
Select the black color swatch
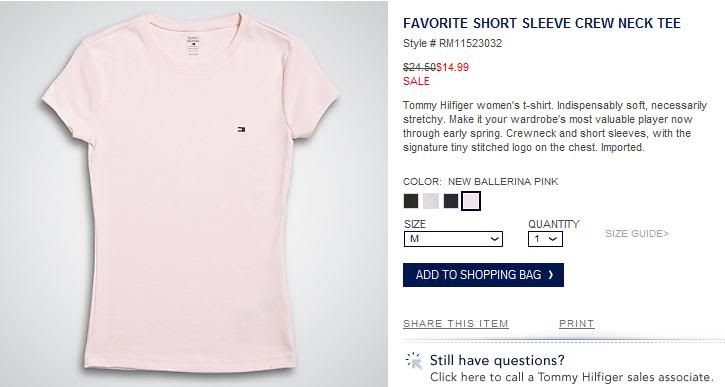point(411,201)
